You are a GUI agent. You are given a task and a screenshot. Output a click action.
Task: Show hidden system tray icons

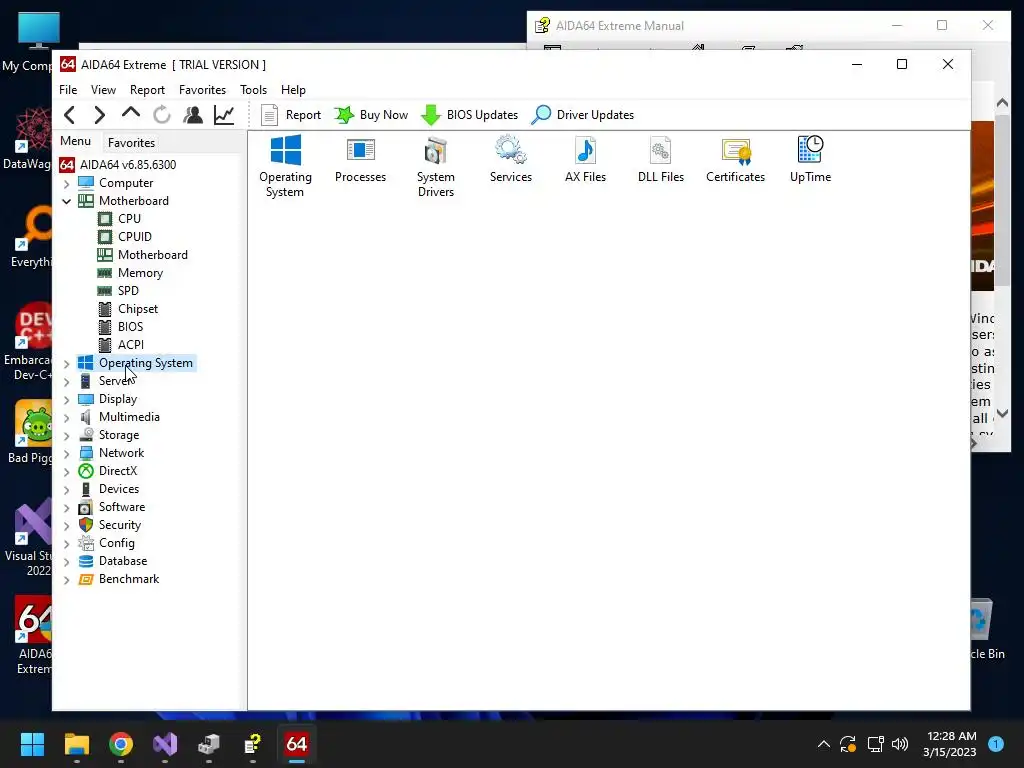[x=824, y=744]
